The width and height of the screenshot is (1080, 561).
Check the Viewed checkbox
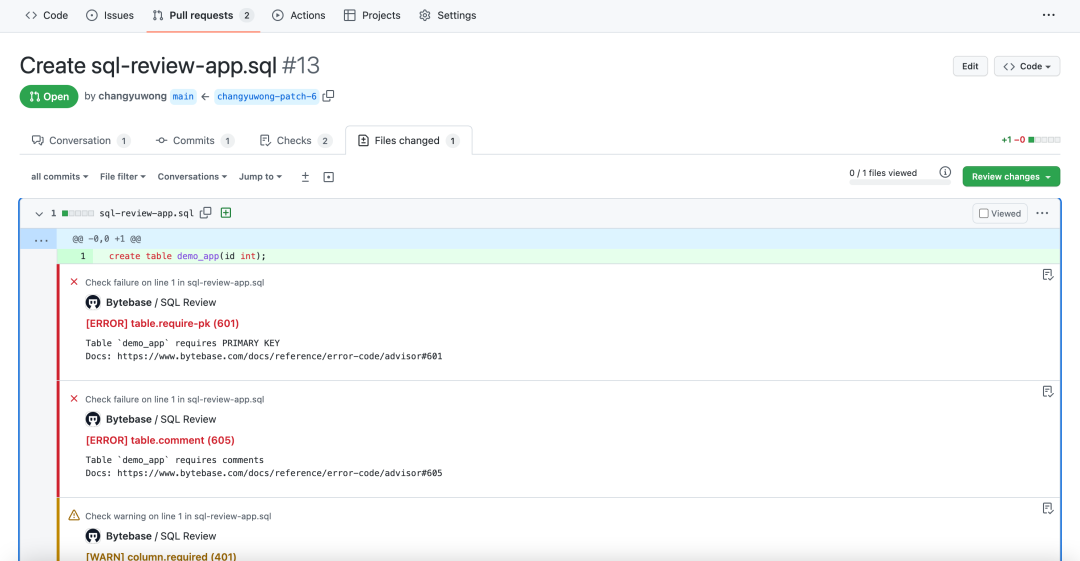click(984, 214)
